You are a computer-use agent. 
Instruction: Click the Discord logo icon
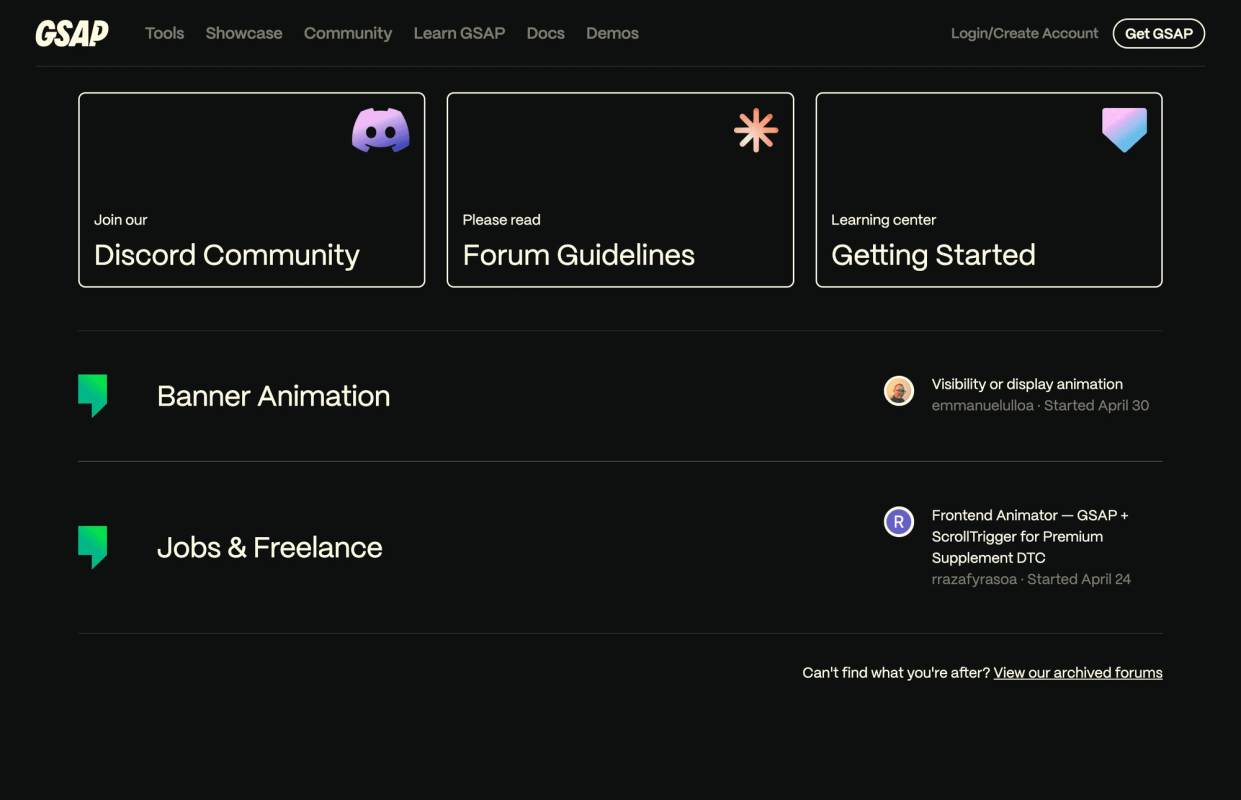[381, 130]
